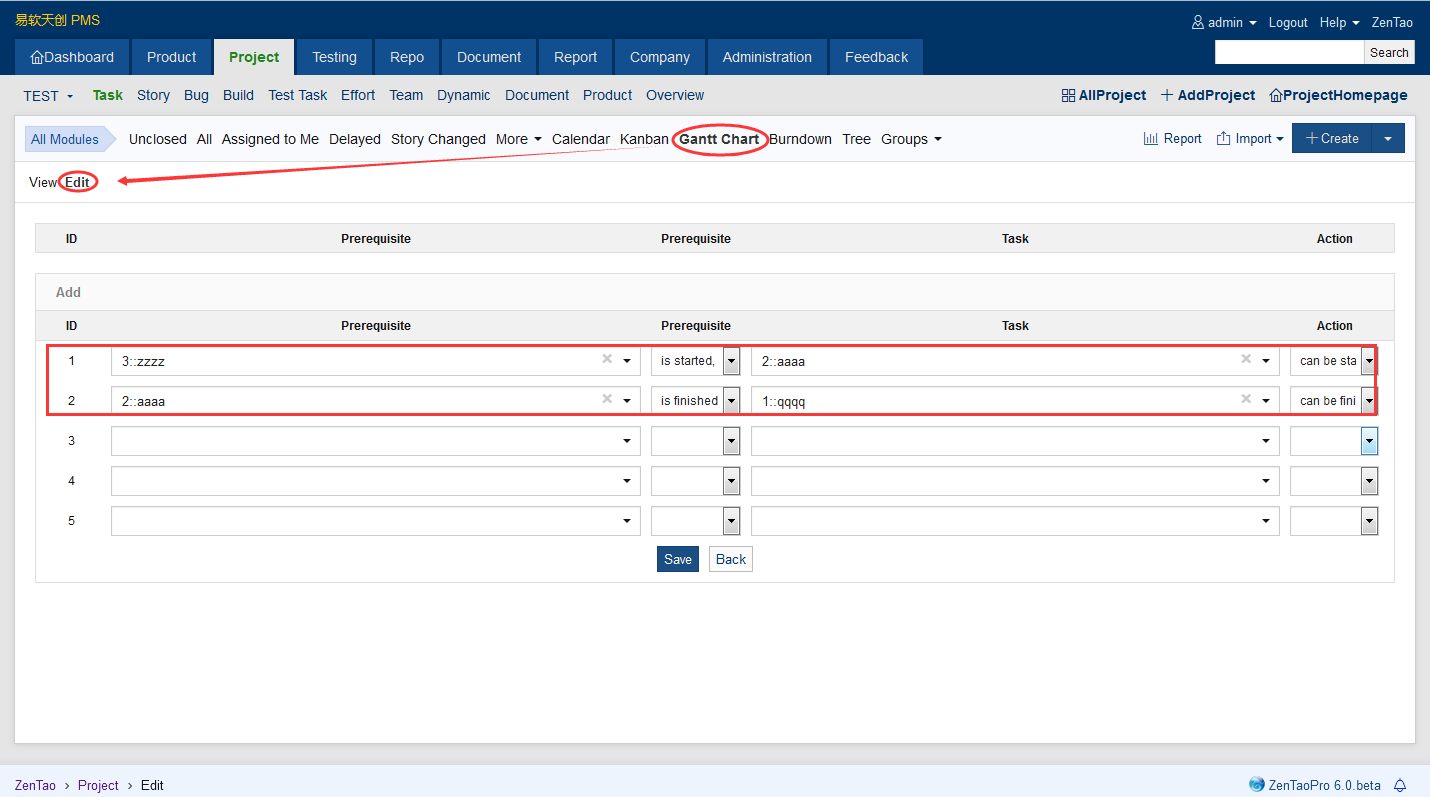
Task: Go to ProjectHomepage via house icon
Action: [1275, 96]
